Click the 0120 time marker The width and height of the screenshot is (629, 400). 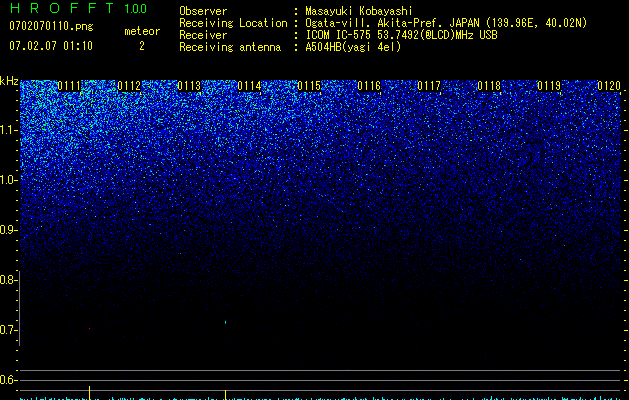coord(609,86)
